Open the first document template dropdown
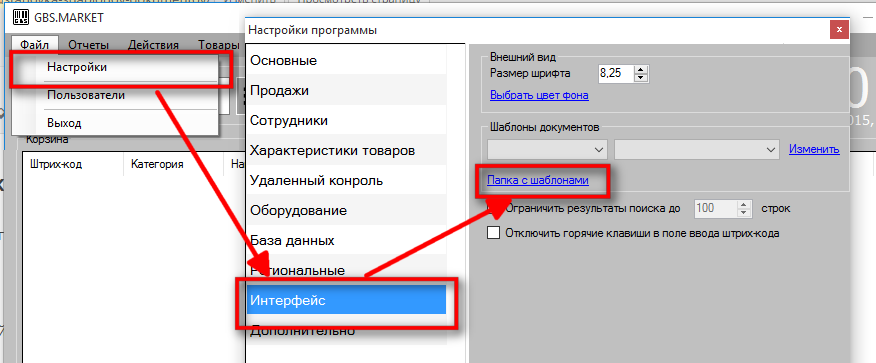The image size is (876, 363). pyautogui.click(x=548, y=149)
